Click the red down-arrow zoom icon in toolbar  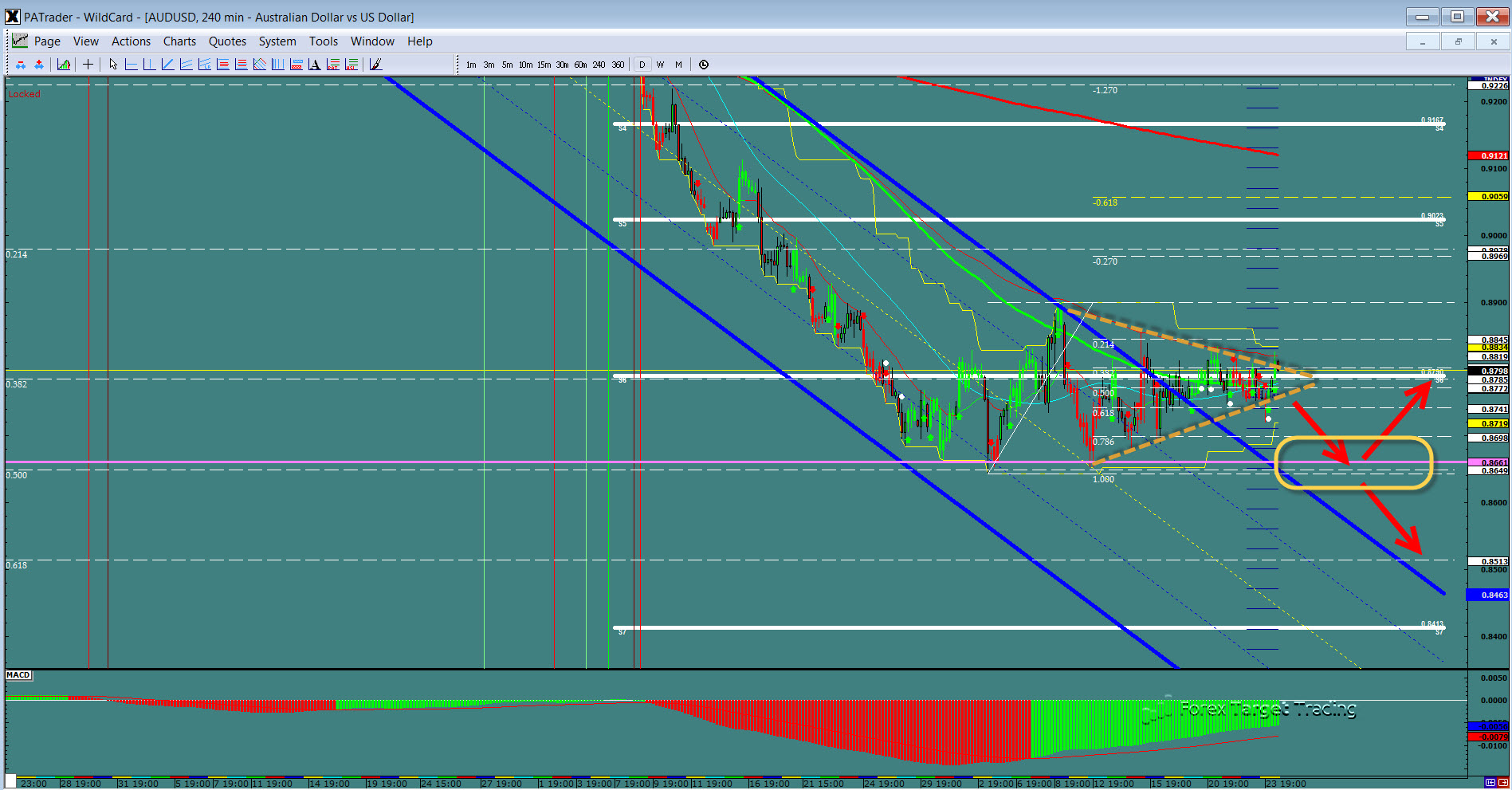pos(21,65)
